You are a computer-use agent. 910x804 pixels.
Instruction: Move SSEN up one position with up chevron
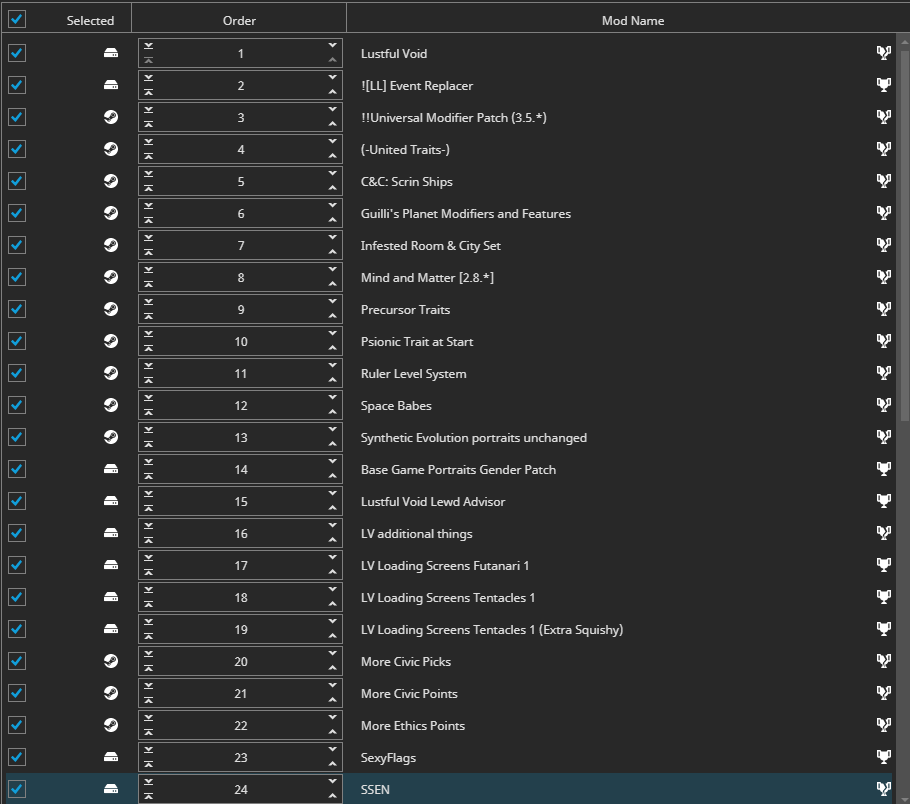tap(333, 796)
